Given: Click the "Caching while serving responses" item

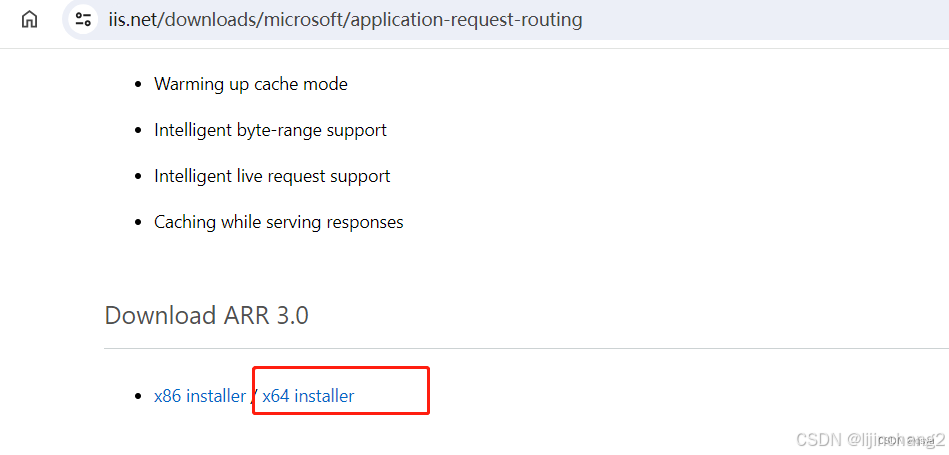Looking at the screenshot, I should [278, 222].
